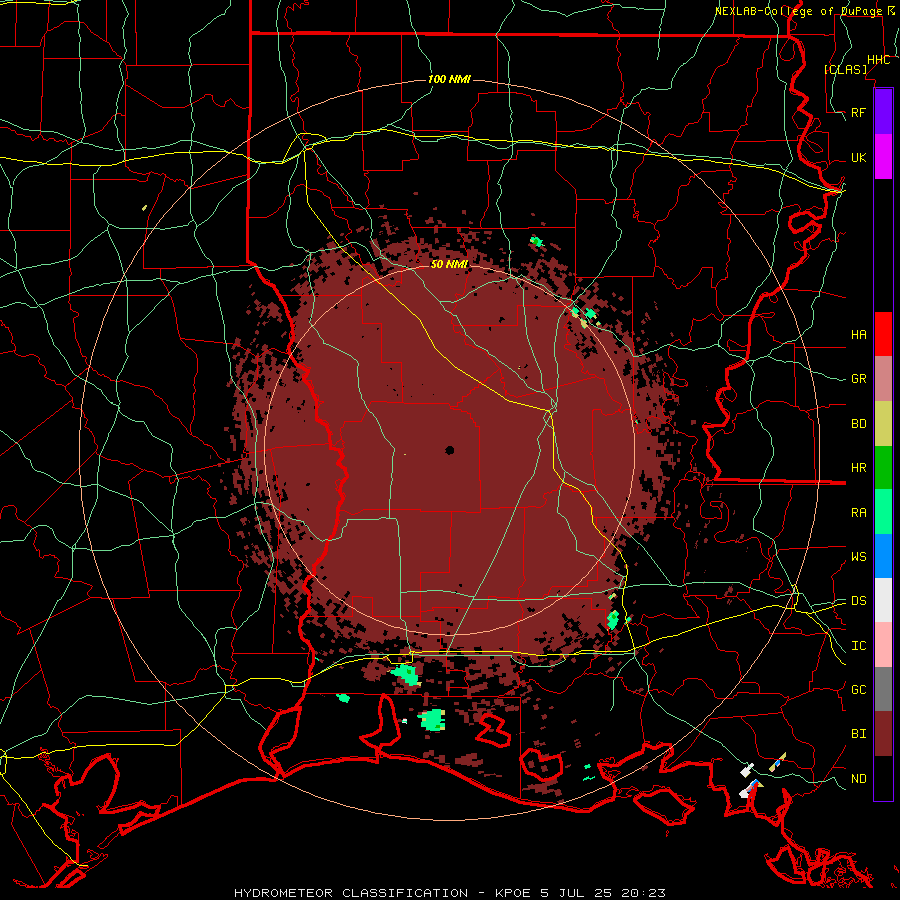Click the UK magenta legend swatch

coord(883,157)
